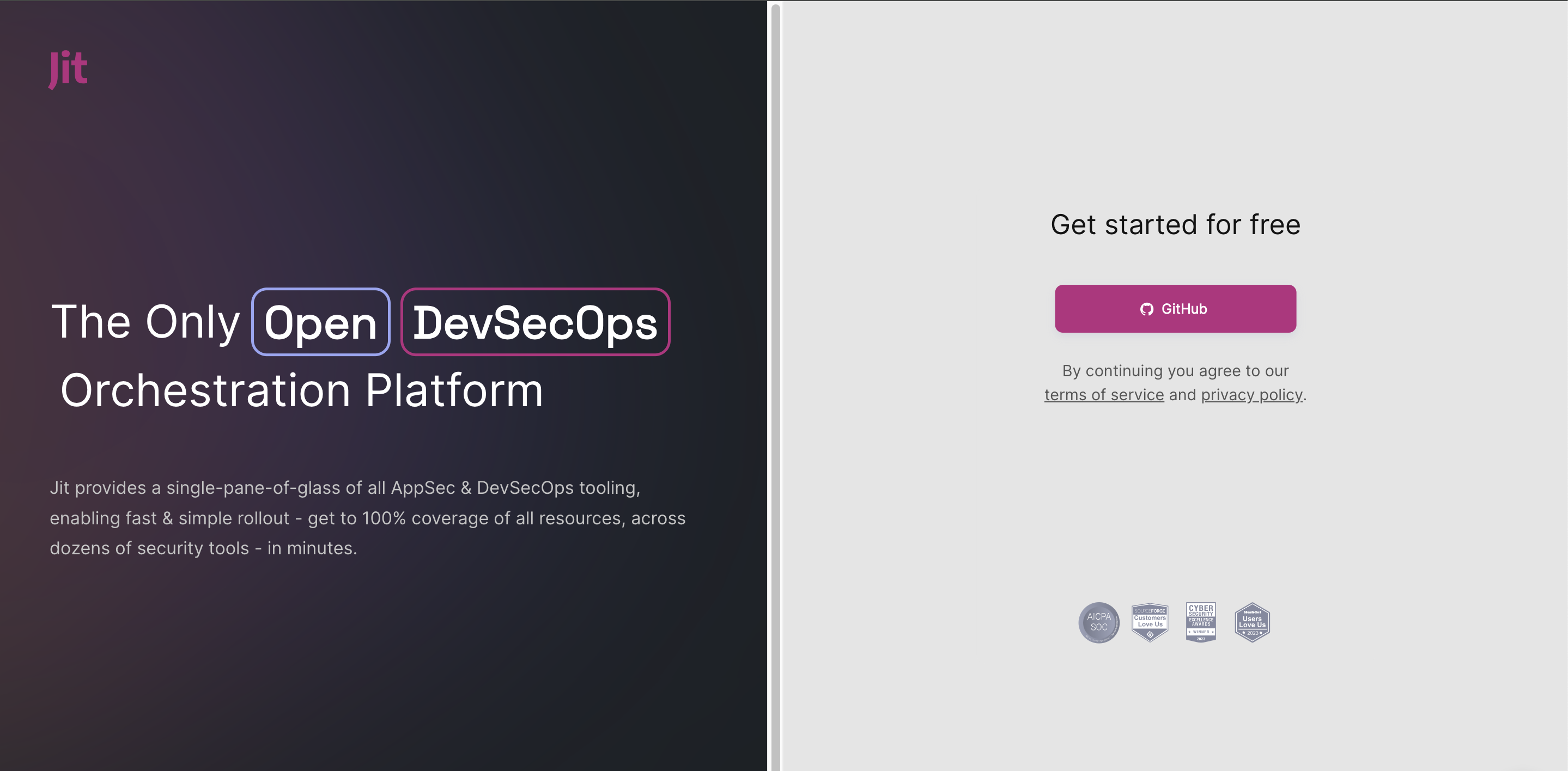The height and width of the screenshot is (771, 1568).
Task: Open the terms of service link
Action: [x=1104, y=395]
